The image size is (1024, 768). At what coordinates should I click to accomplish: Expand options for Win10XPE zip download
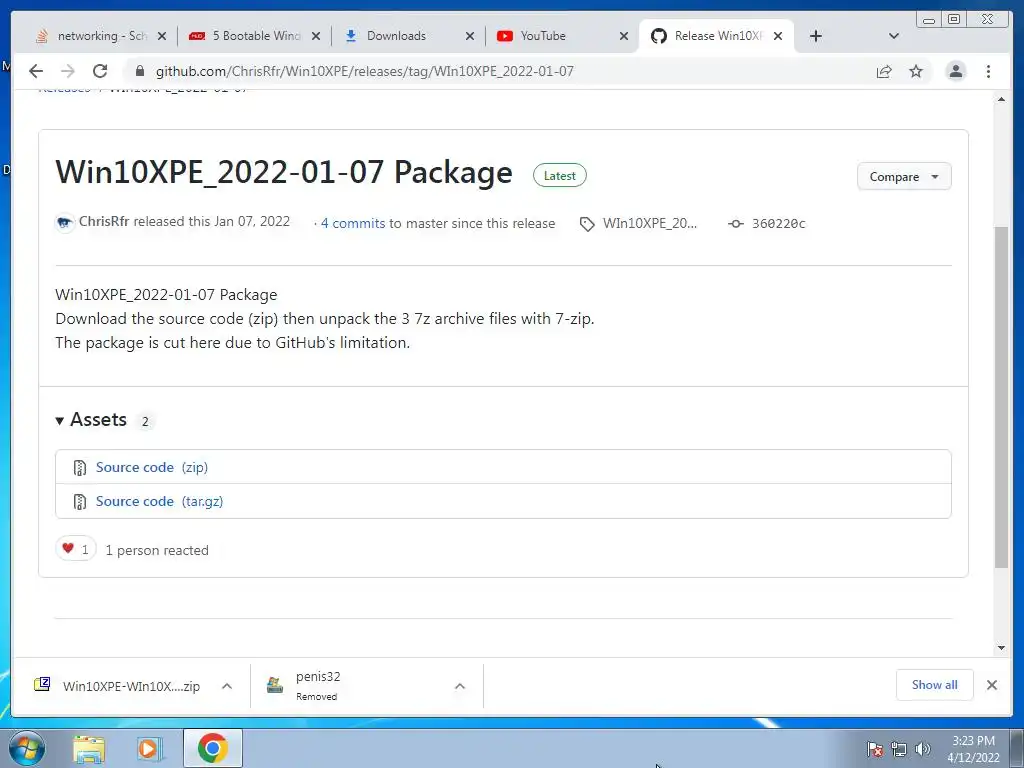(227, 686)
